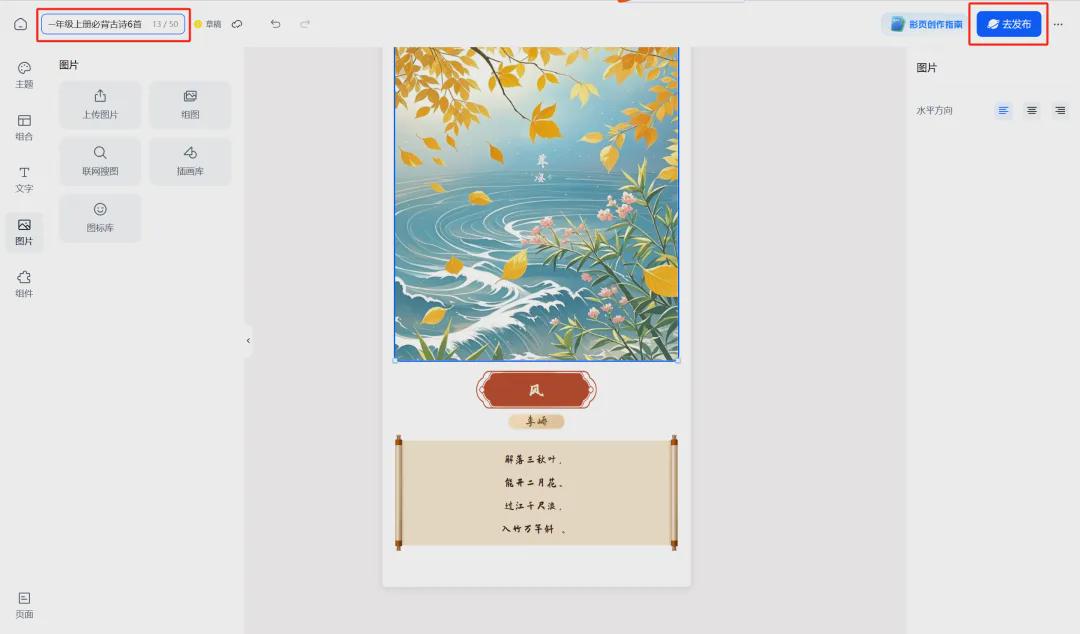Click the 去发布 publish button
This screenshot has width=1080, height=634.
1008,23
